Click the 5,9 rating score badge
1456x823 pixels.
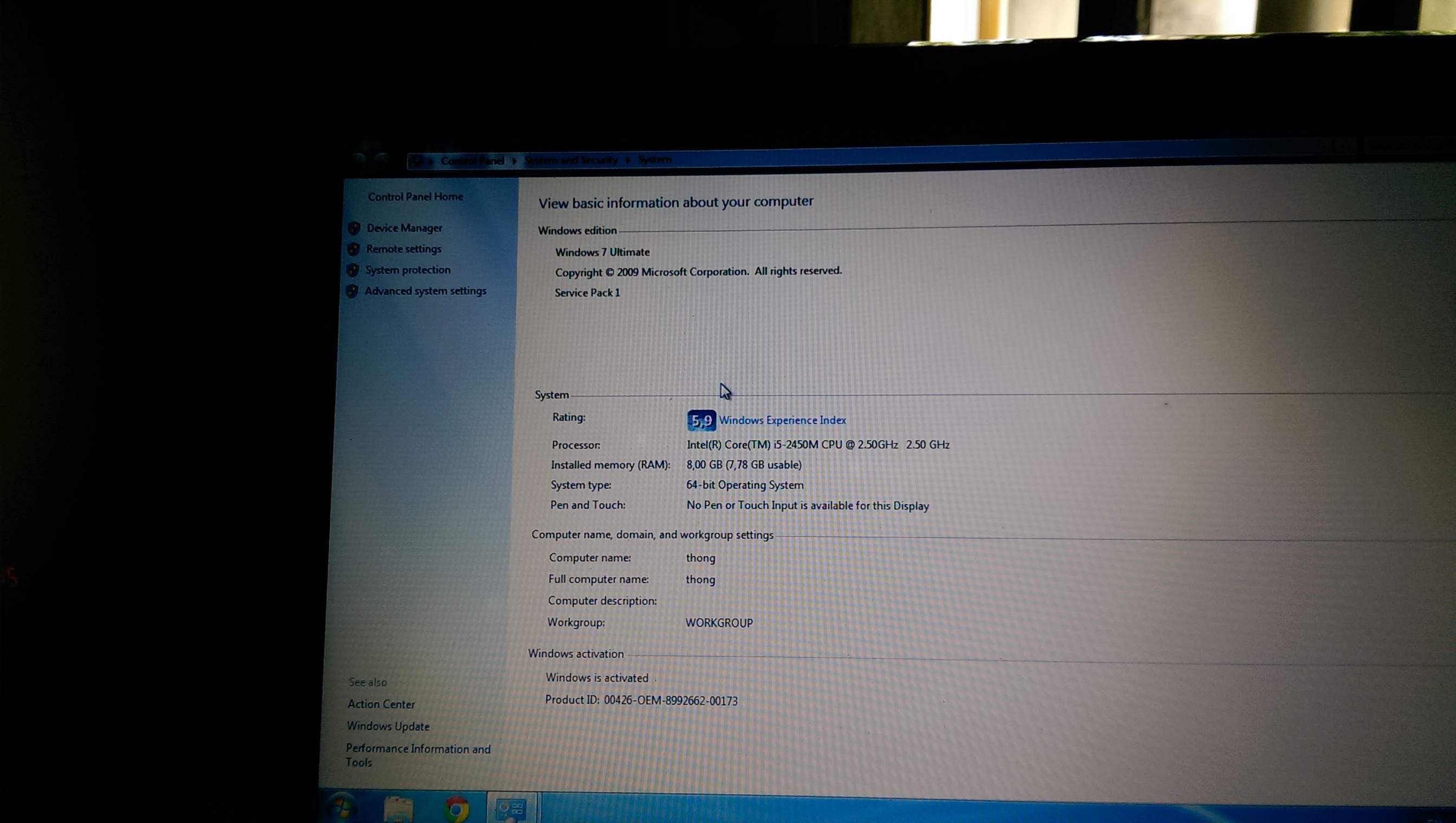point(701,421)
